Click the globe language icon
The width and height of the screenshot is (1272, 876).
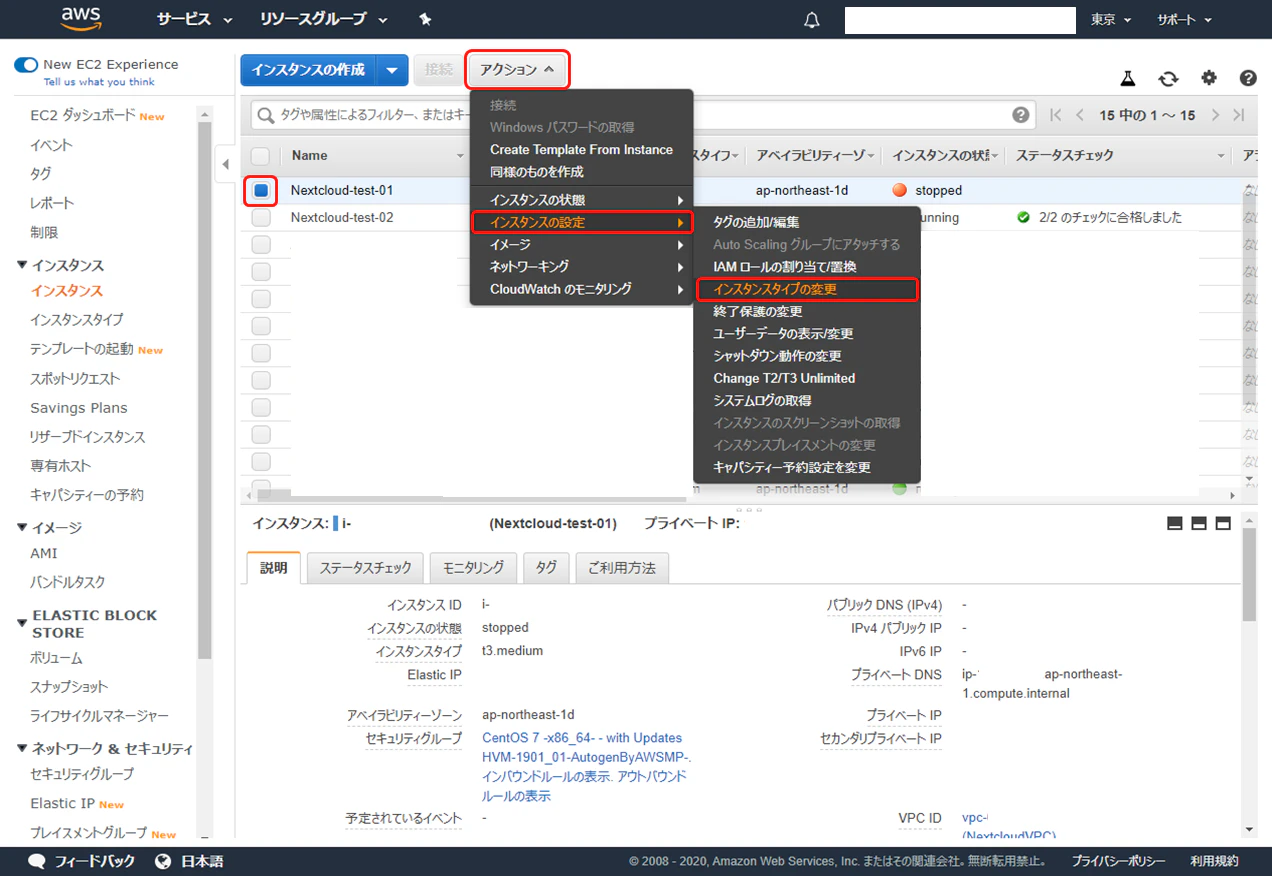[164, 861]
